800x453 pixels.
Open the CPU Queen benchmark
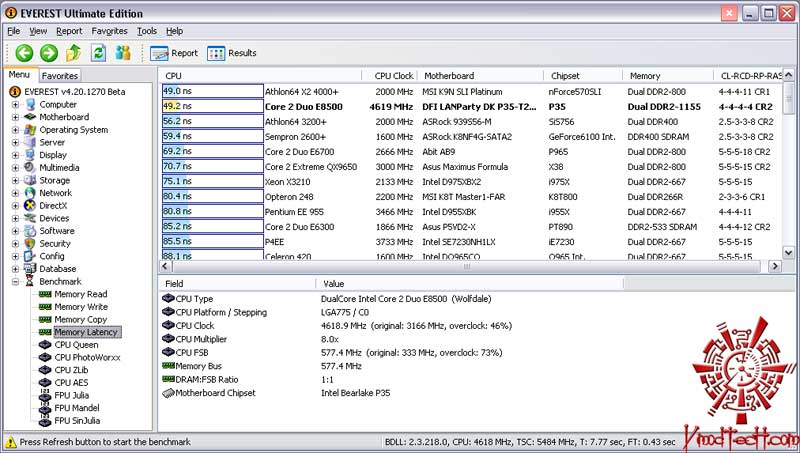point(76,345)
